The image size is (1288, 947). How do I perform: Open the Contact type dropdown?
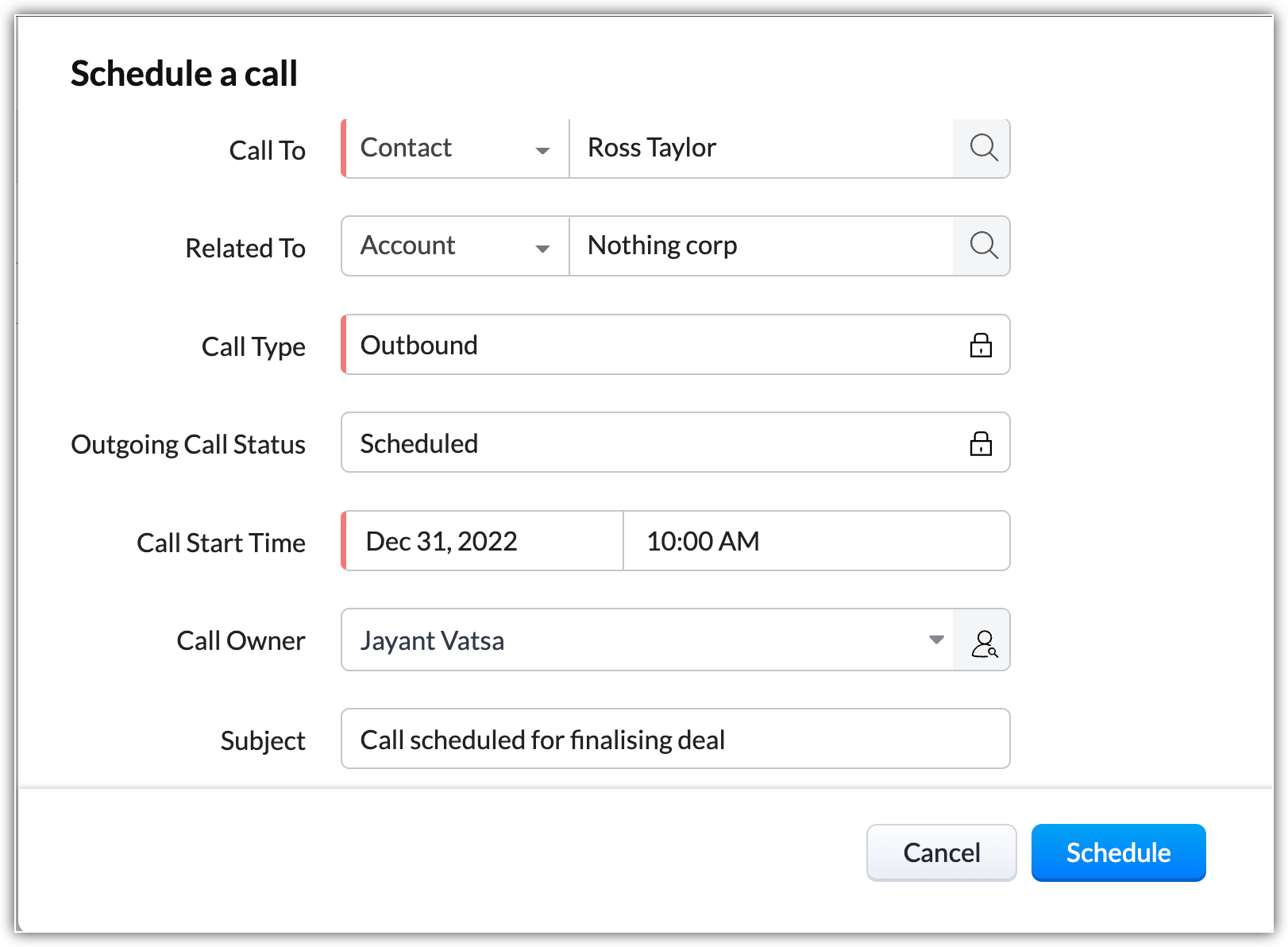455,149
